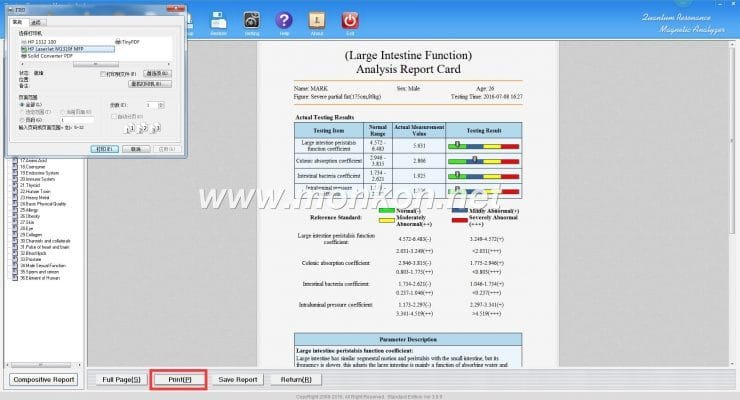
Task: Click the report list horizontal scrollbar
Action: (x=43, y=365)
